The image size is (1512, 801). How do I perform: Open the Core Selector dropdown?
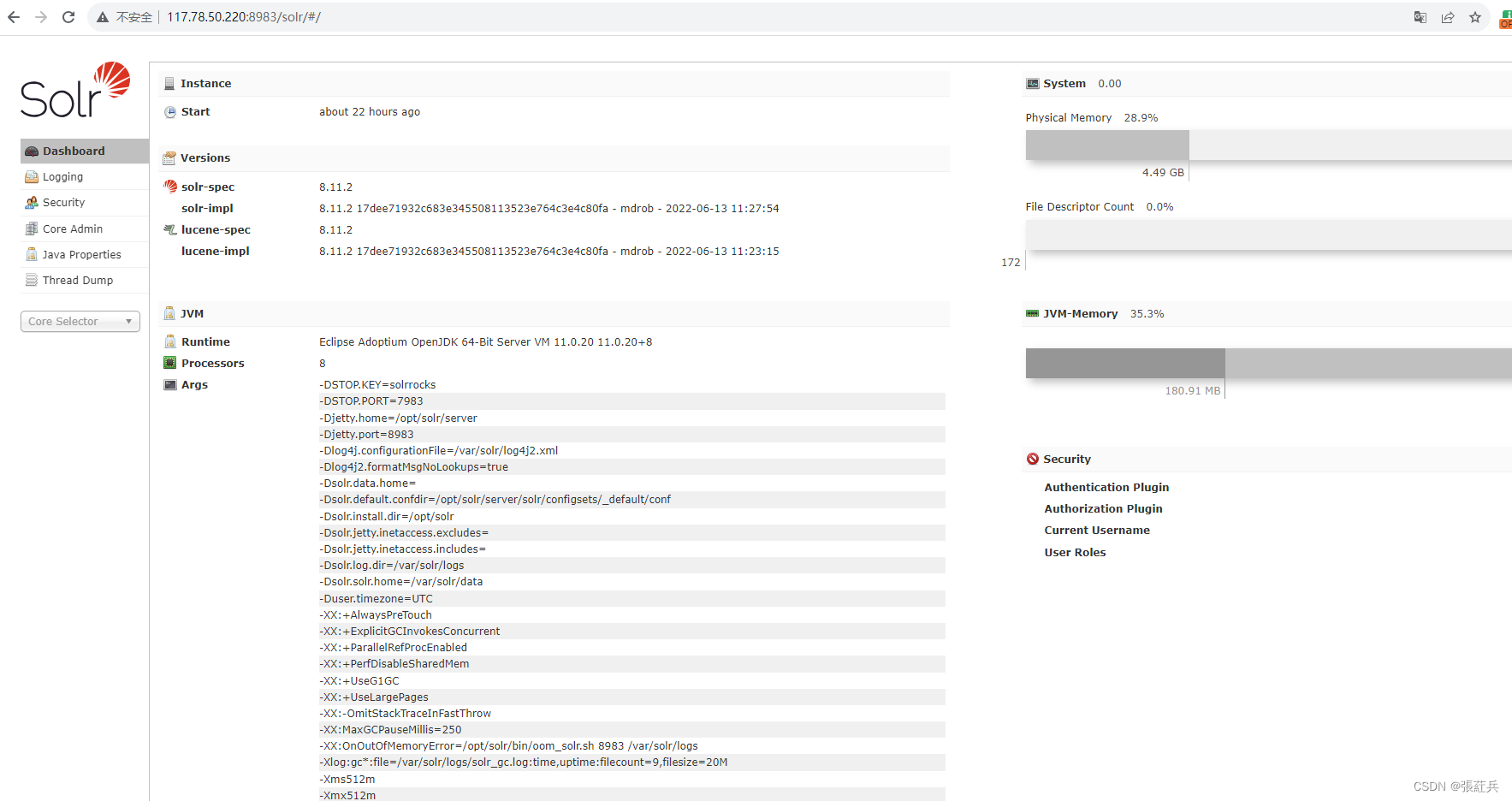coord(80,322)
